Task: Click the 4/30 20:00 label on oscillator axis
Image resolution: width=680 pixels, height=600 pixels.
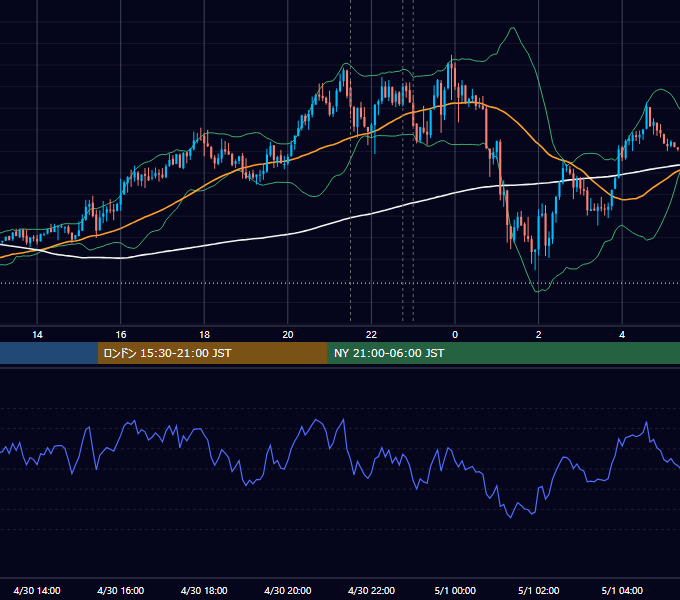Action: click(288, 590)
